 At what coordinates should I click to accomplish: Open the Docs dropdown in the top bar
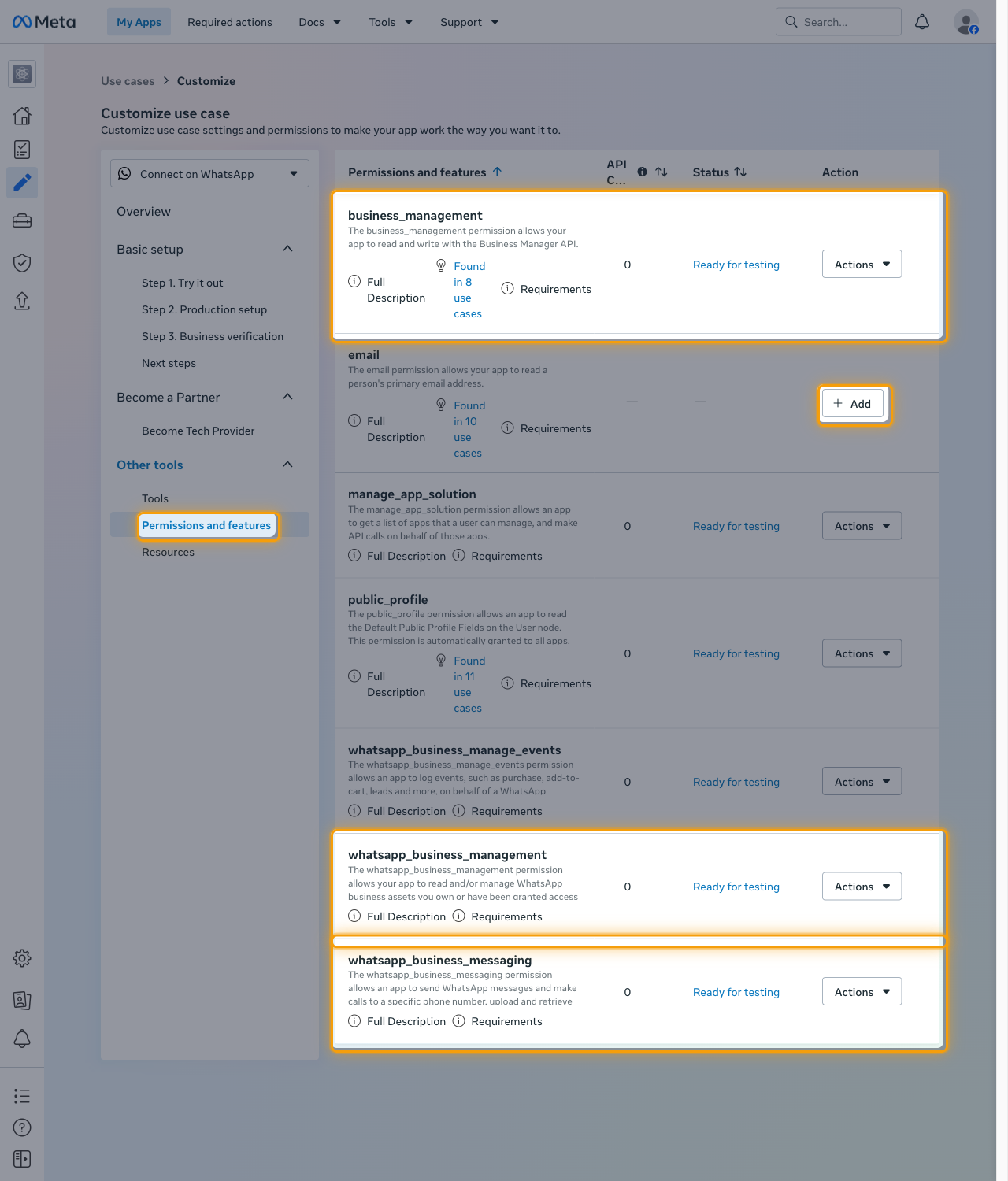coord(320,22)
